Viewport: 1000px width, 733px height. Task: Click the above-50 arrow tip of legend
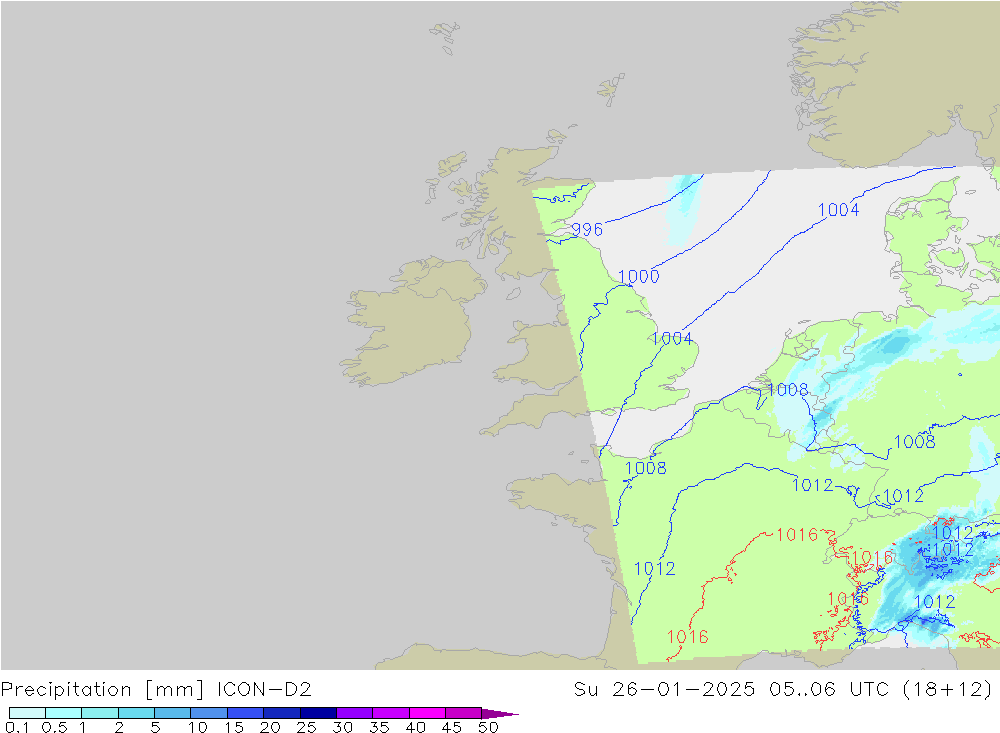[x=501, y=713]
